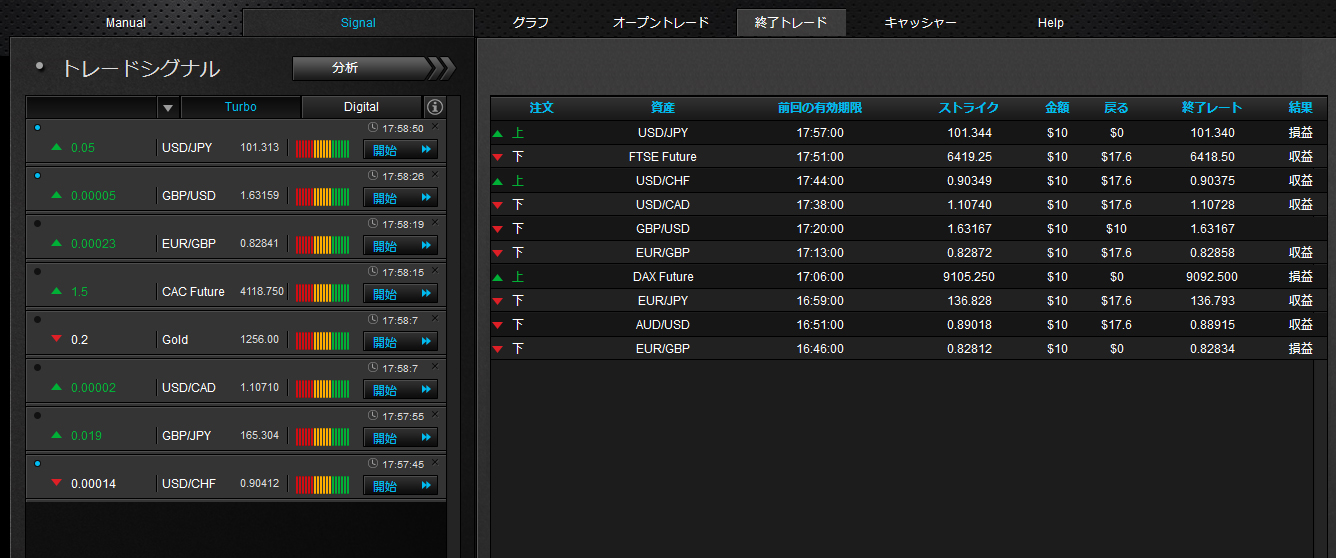Click strike value 9105.250
The image size is (1336, 558).
(x=969, y=277)
